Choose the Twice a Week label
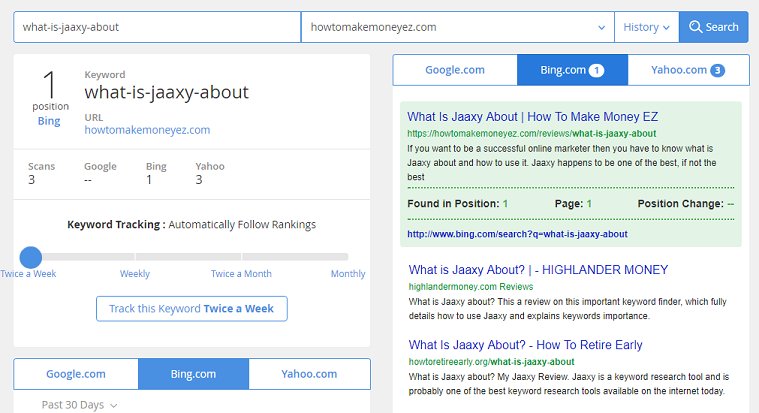Image resolution: width=759 pixels, height=413 pixels. tap(28, 274)
